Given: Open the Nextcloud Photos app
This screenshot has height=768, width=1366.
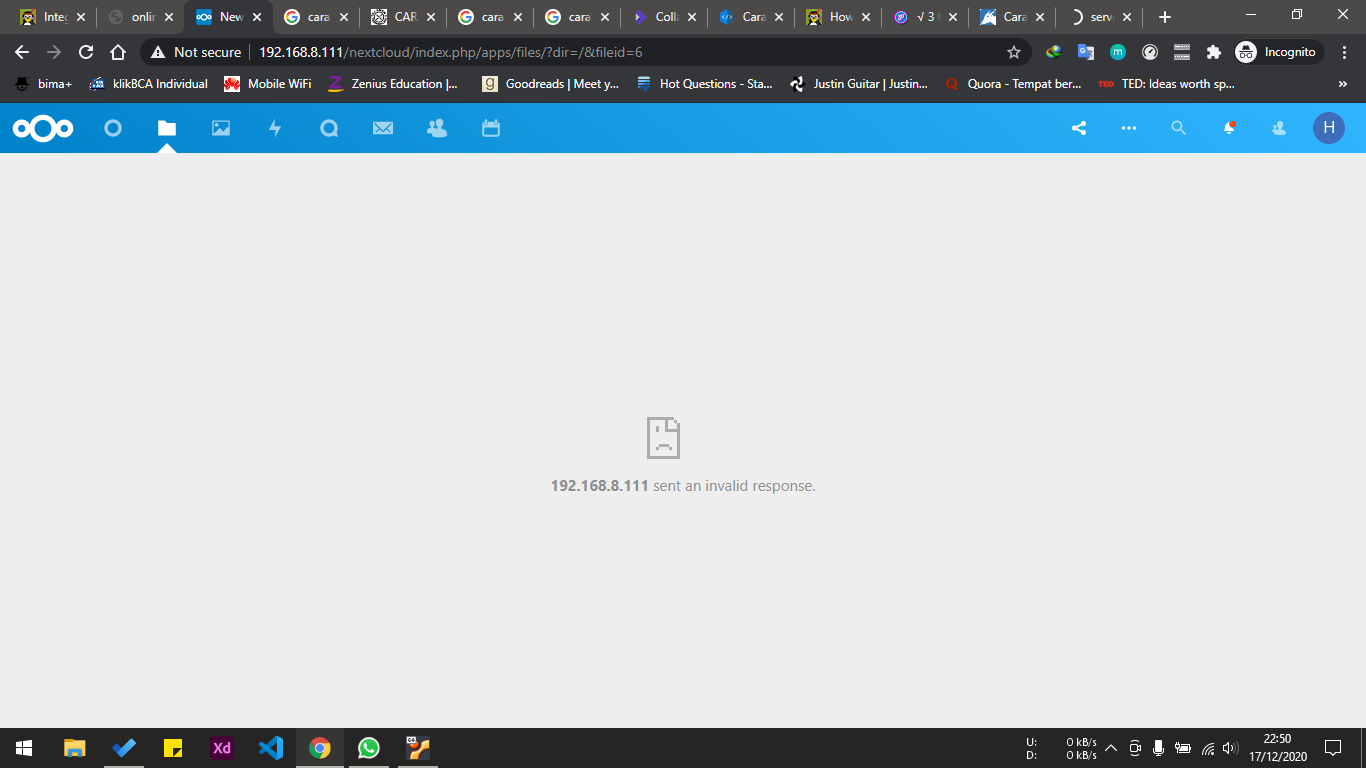Looking at the screenshot, I should (221, 128).
